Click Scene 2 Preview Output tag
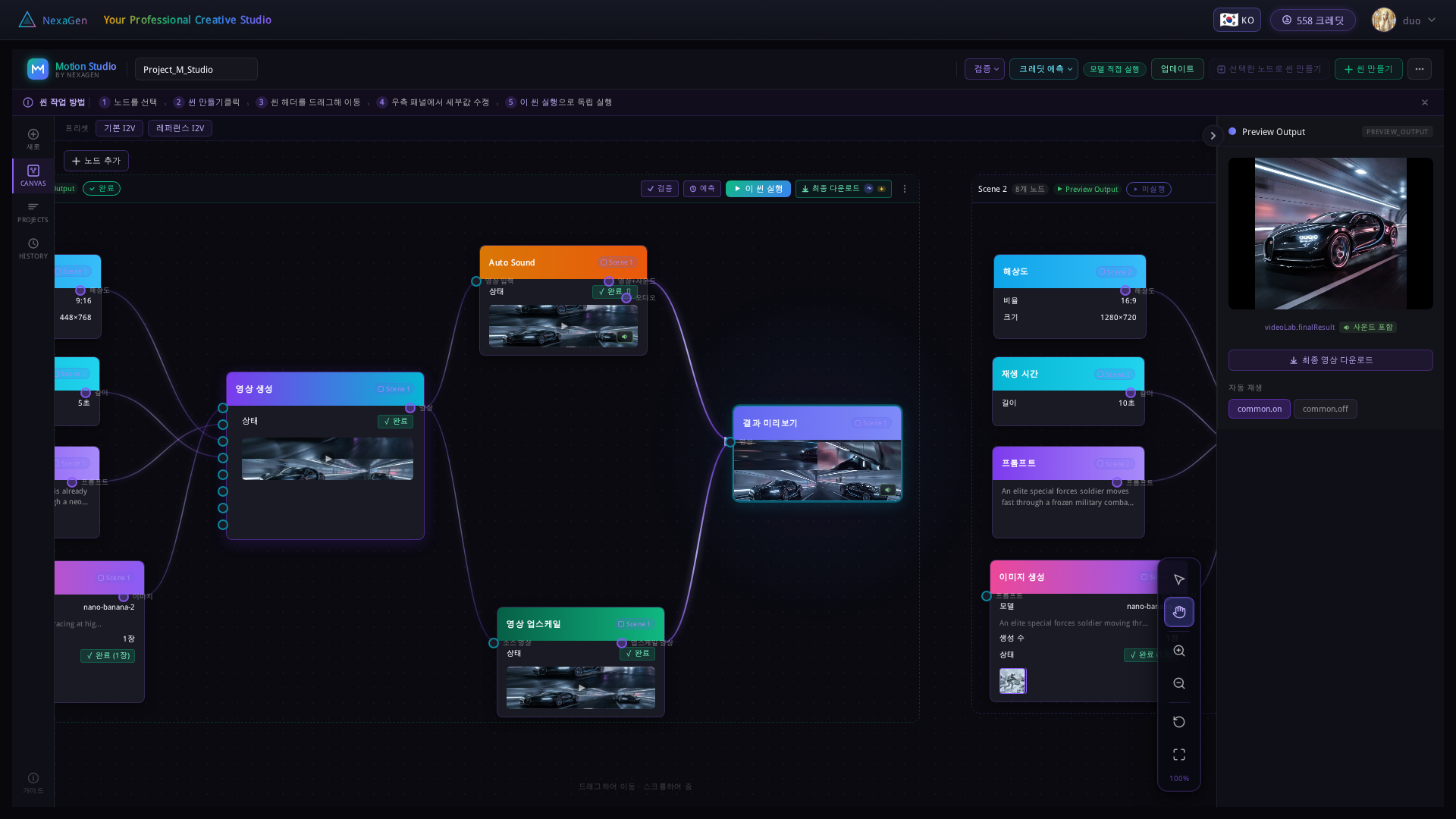The image size is (1456, 819). (x=1087, y=190)
